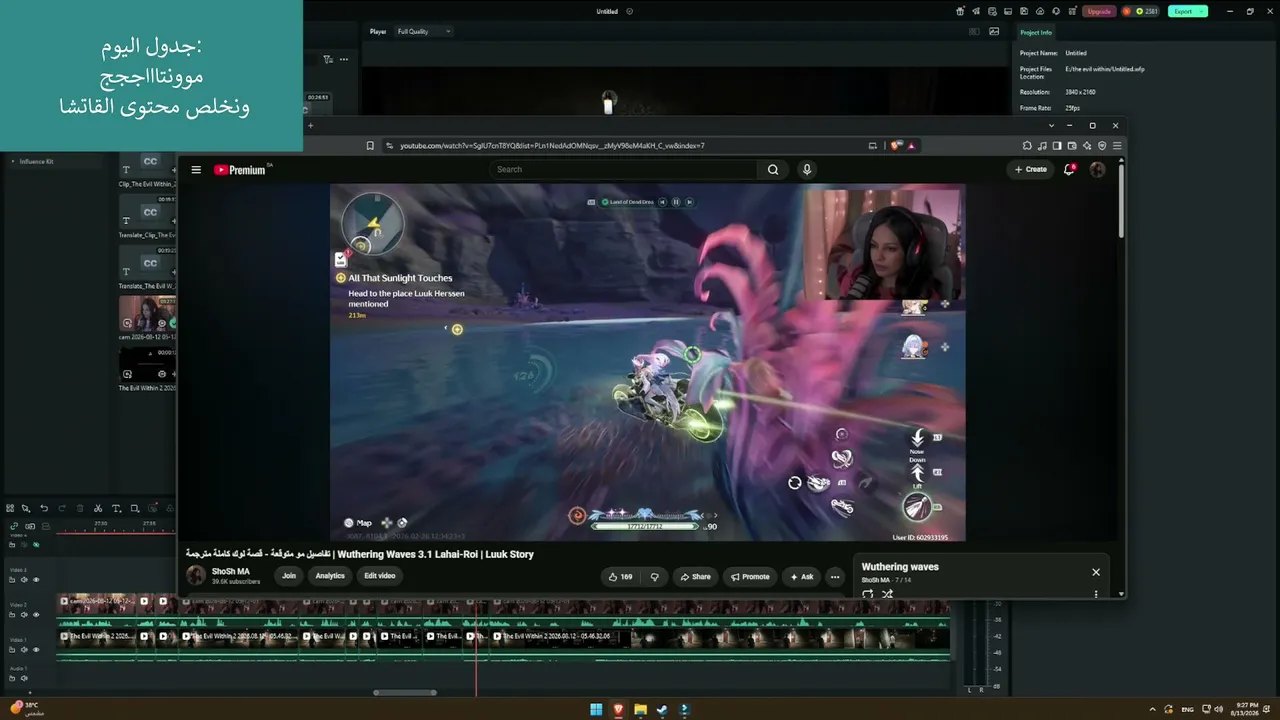Click the YouTube page vertical scrollbar
This screenshot has height=720, width=1280.
pos(1121,200)
